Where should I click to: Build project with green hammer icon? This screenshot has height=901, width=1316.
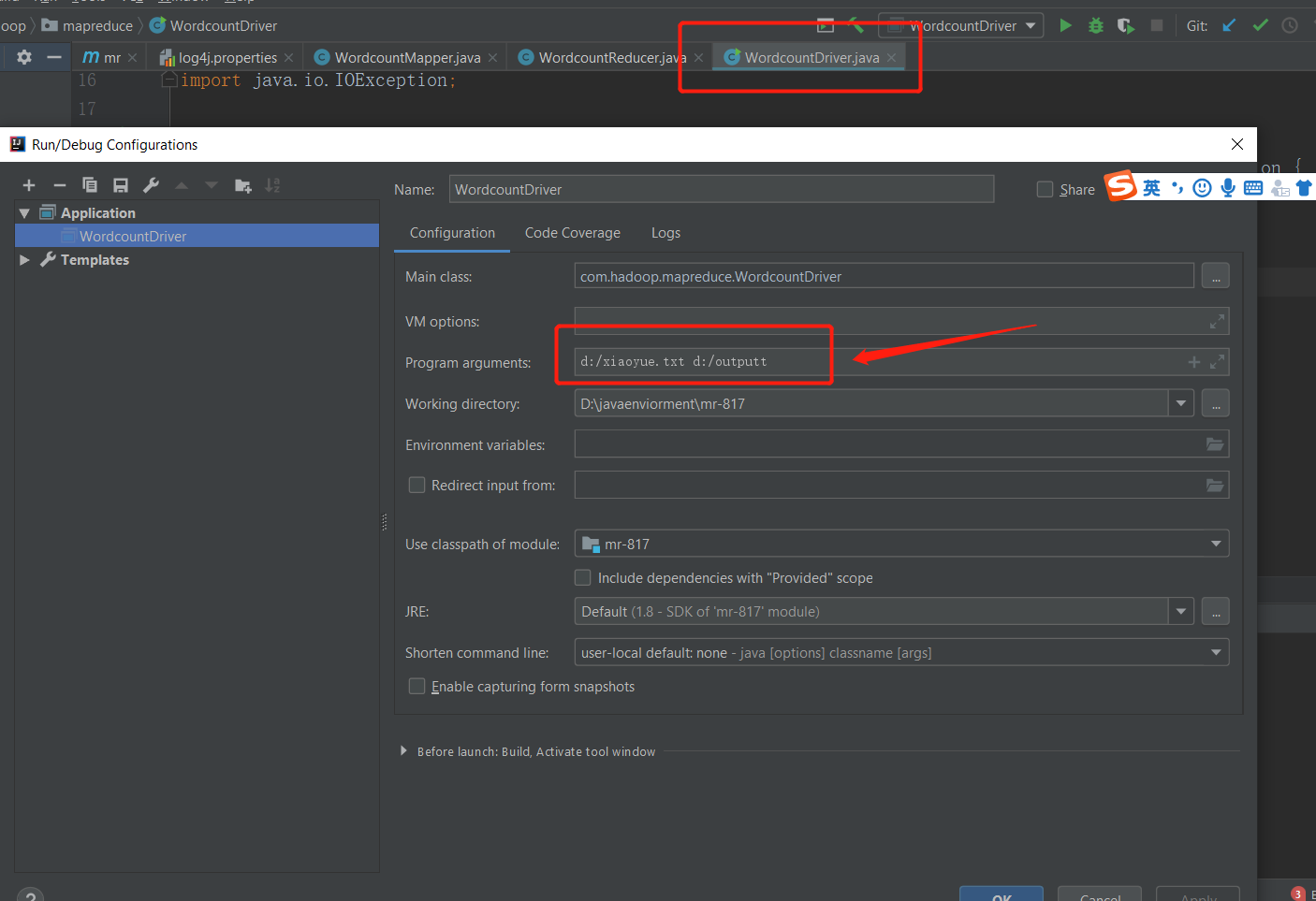click(855, 25)
